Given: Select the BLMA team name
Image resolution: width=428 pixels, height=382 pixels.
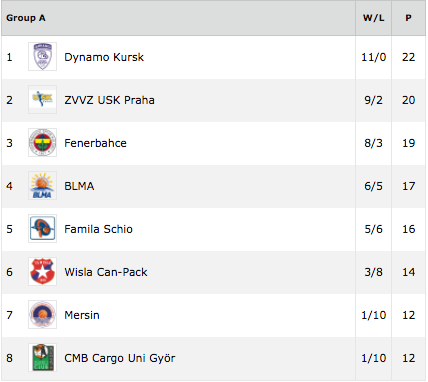Looking at the screenshot, I should (x=79, y=186).
